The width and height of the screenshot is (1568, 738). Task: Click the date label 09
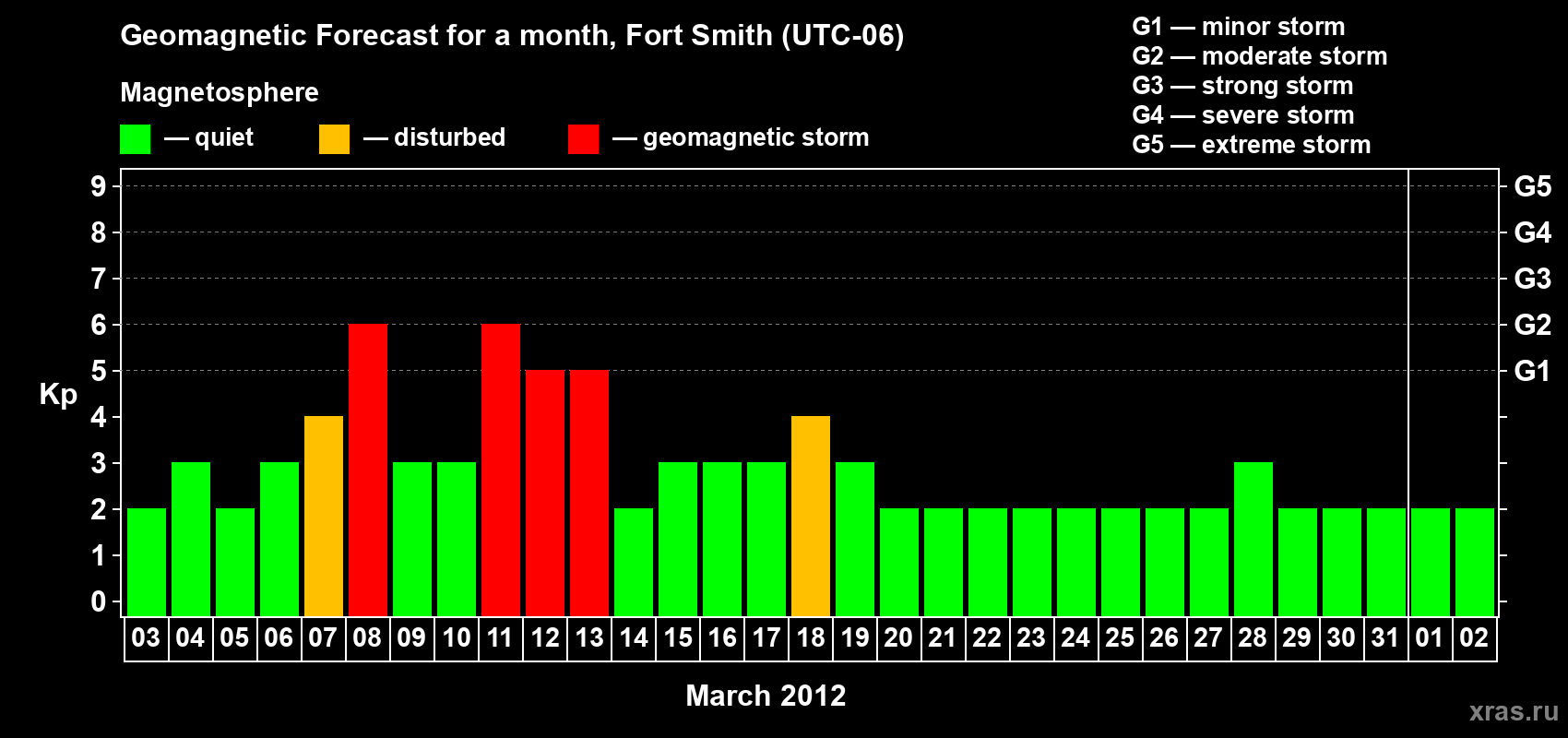click(411, 638)
